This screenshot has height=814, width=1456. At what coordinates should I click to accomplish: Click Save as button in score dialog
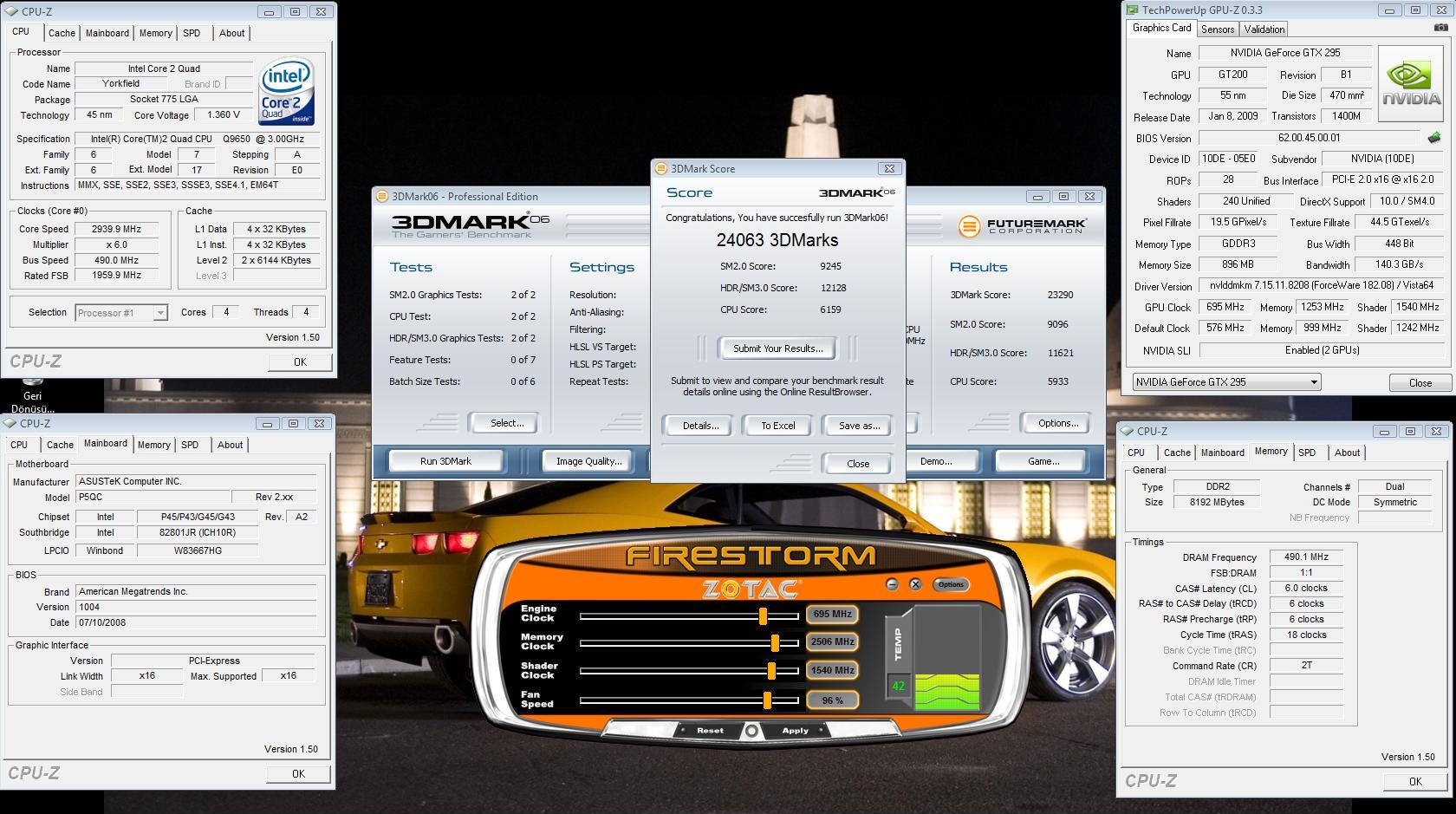[859, 426]
